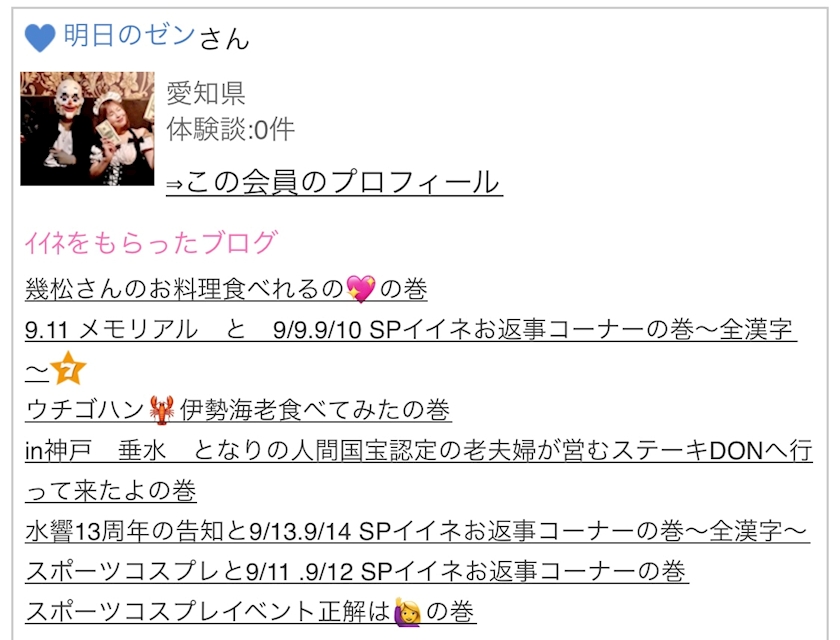
Task: Click the raising-hand woman emoji
Action: click(x=408, y=612)
